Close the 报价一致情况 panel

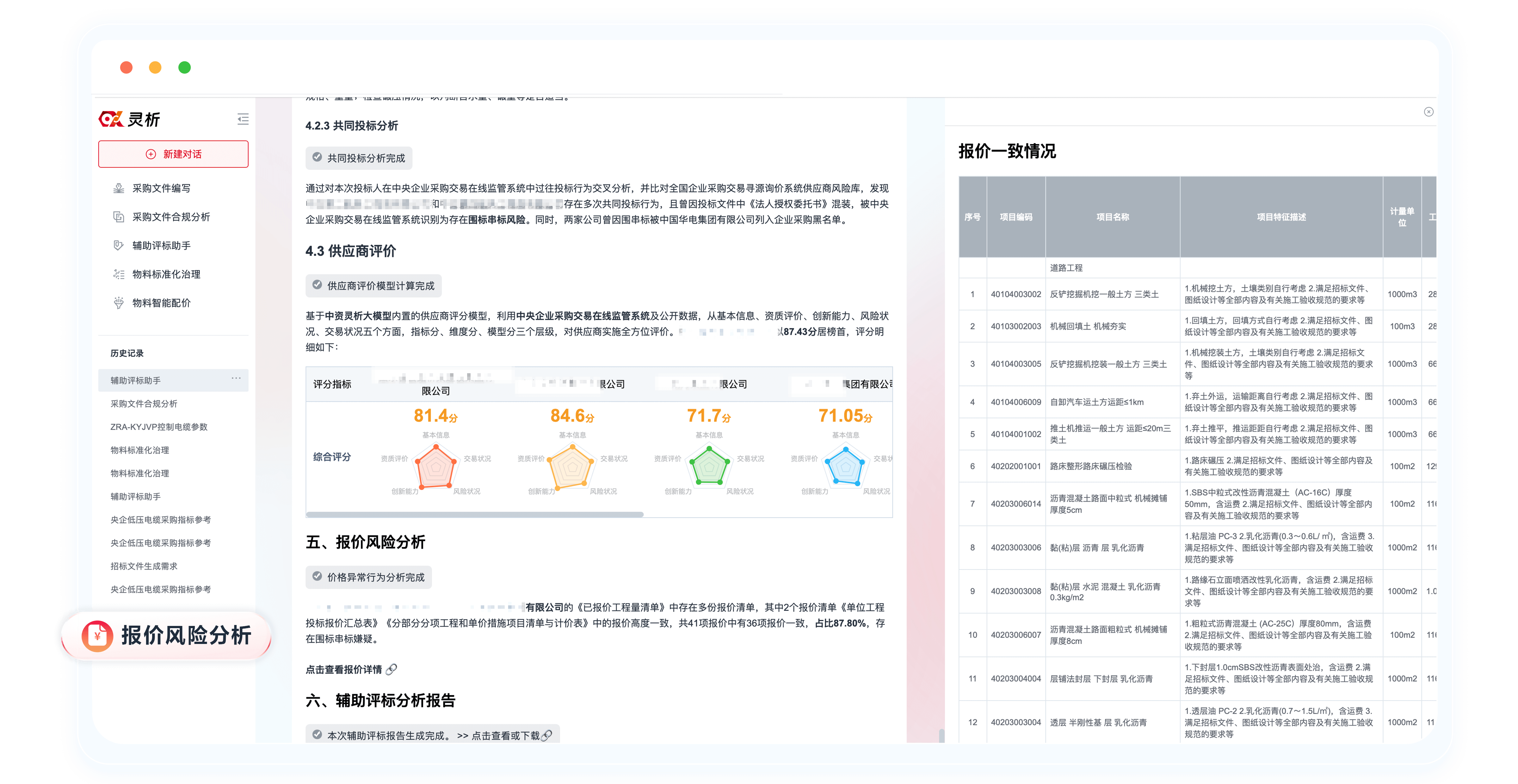[x=1429, y=112]
